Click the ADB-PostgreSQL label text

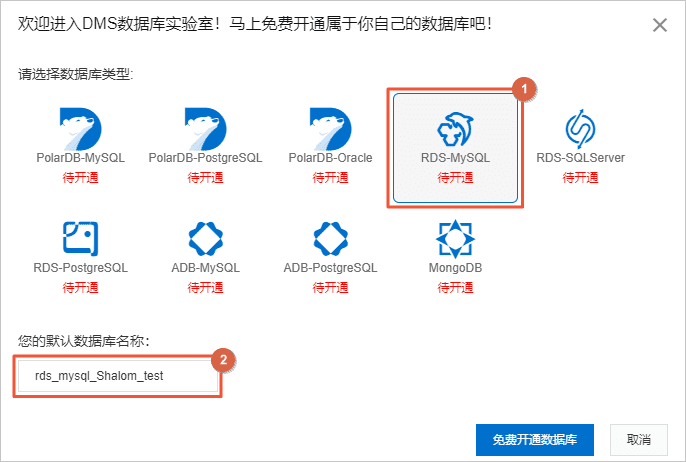pyautogui.click(x=330, y=267)
